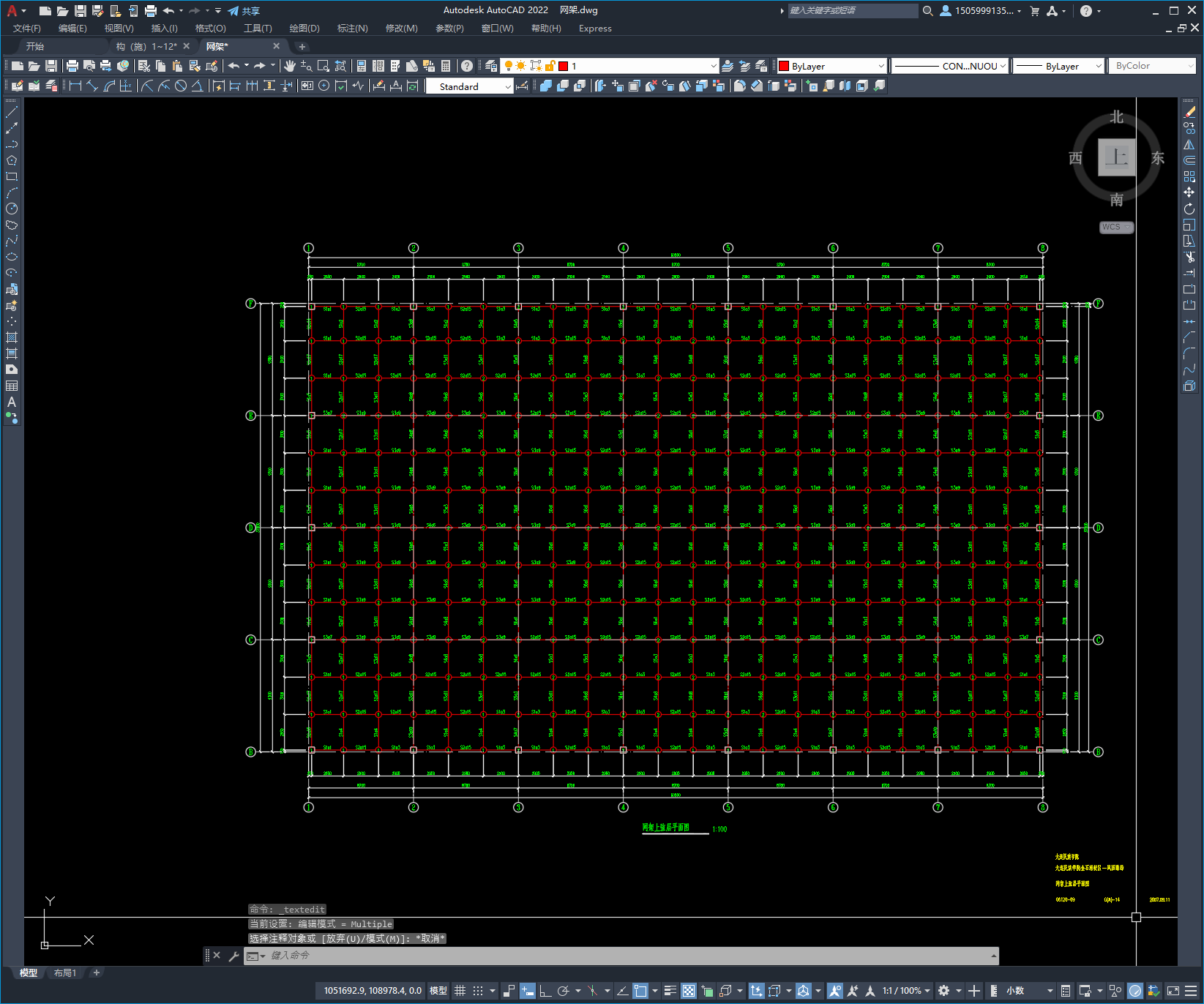Click the 模型 button in status bar
The height and width of the screenshot is (1004, 1204).
click(x=438, y=991)
